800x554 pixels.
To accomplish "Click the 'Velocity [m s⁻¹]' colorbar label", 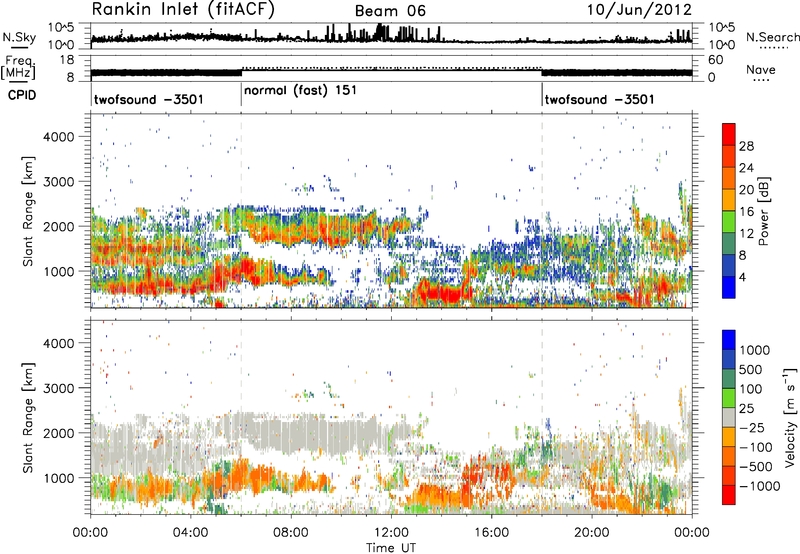I will click(x=790, y=417).
